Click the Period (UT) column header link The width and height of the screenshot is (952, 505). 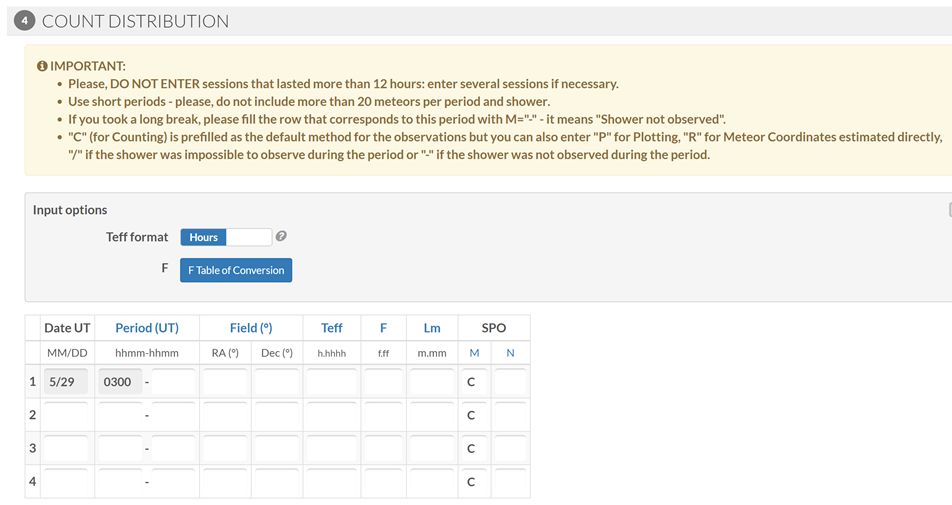pyautogui.click(x=147, y=328)
